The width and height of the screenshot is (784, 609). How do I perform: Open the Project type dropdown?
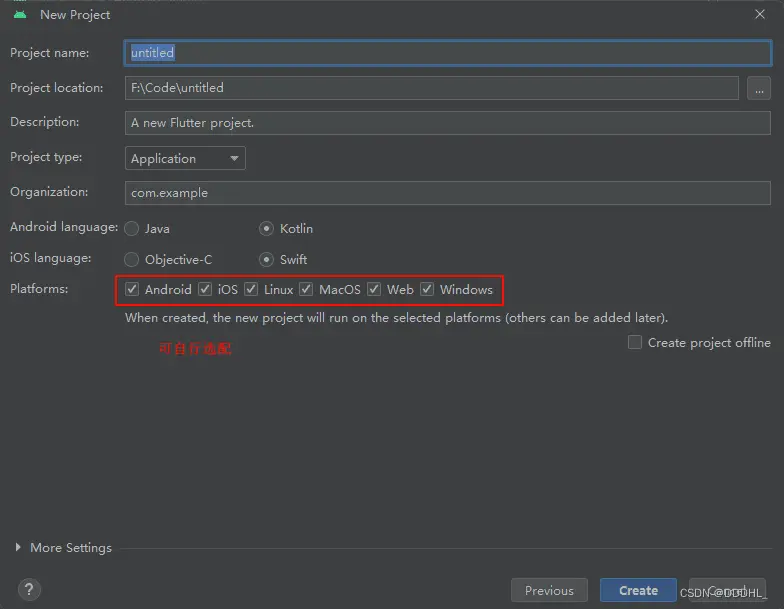coord(185,158)
